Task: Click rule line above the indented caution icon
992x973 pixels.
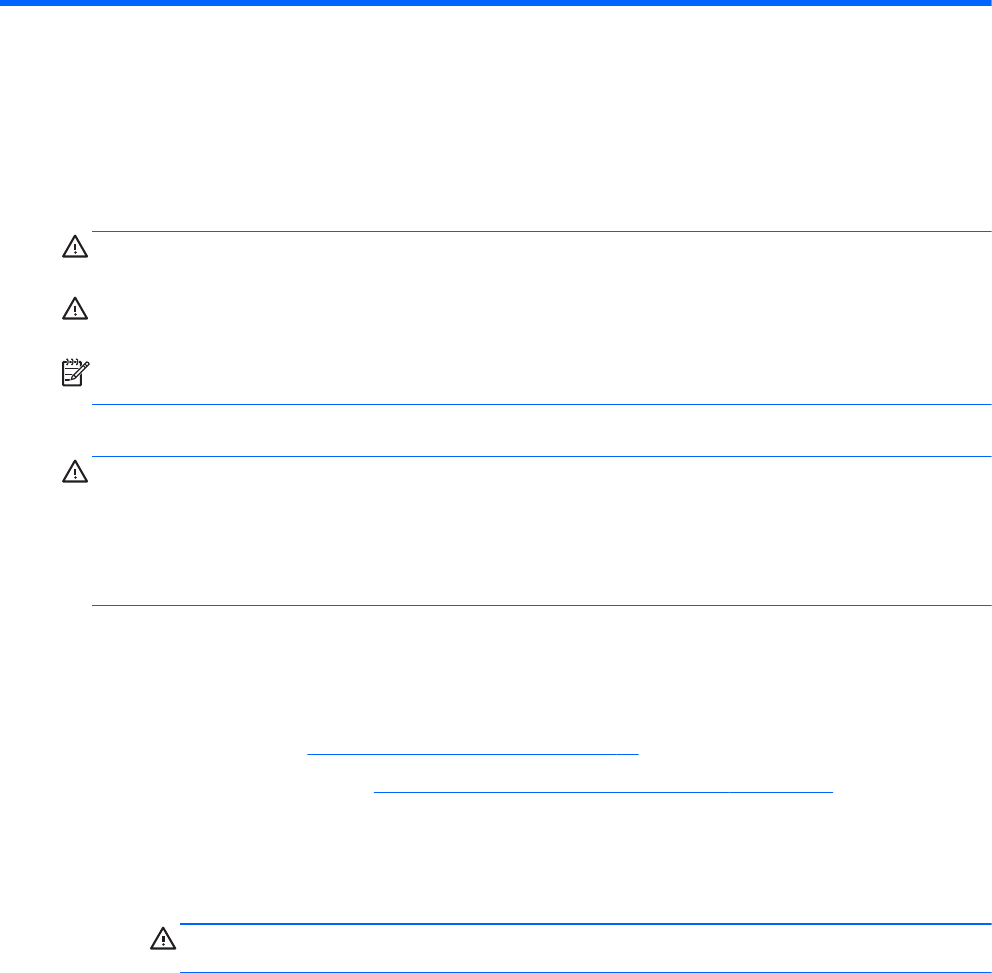Action: [578, 924]
